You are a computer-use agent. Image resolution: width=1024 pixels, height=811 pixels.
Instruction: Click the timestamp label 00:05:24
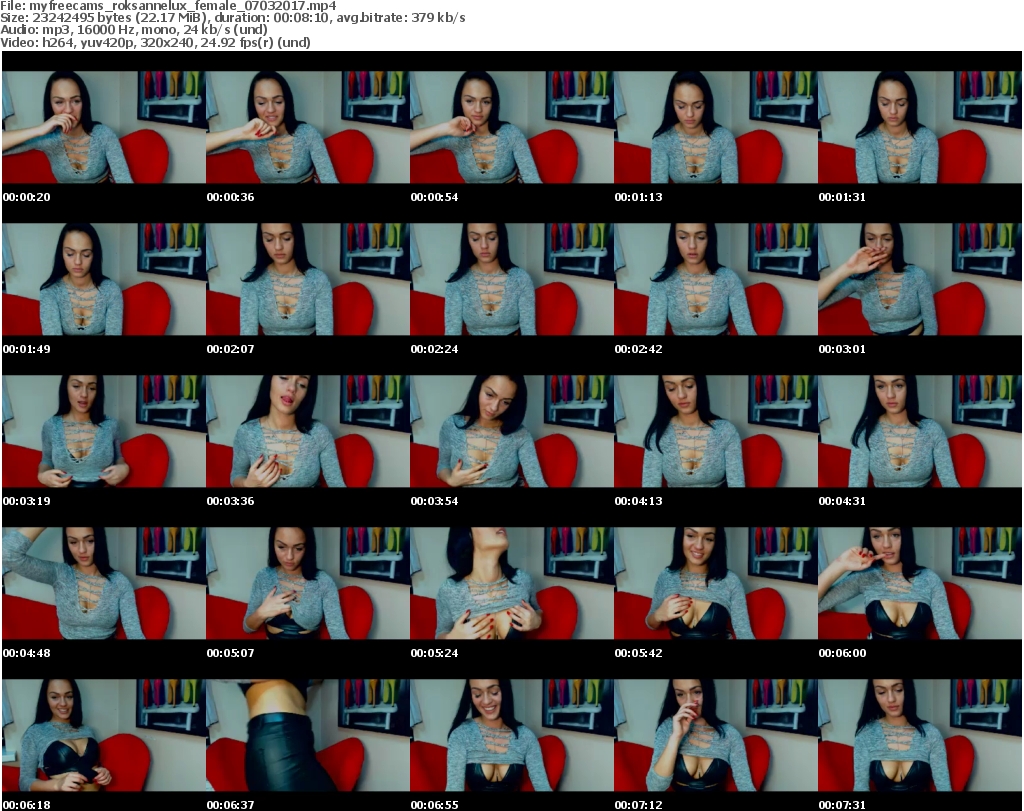434,654
